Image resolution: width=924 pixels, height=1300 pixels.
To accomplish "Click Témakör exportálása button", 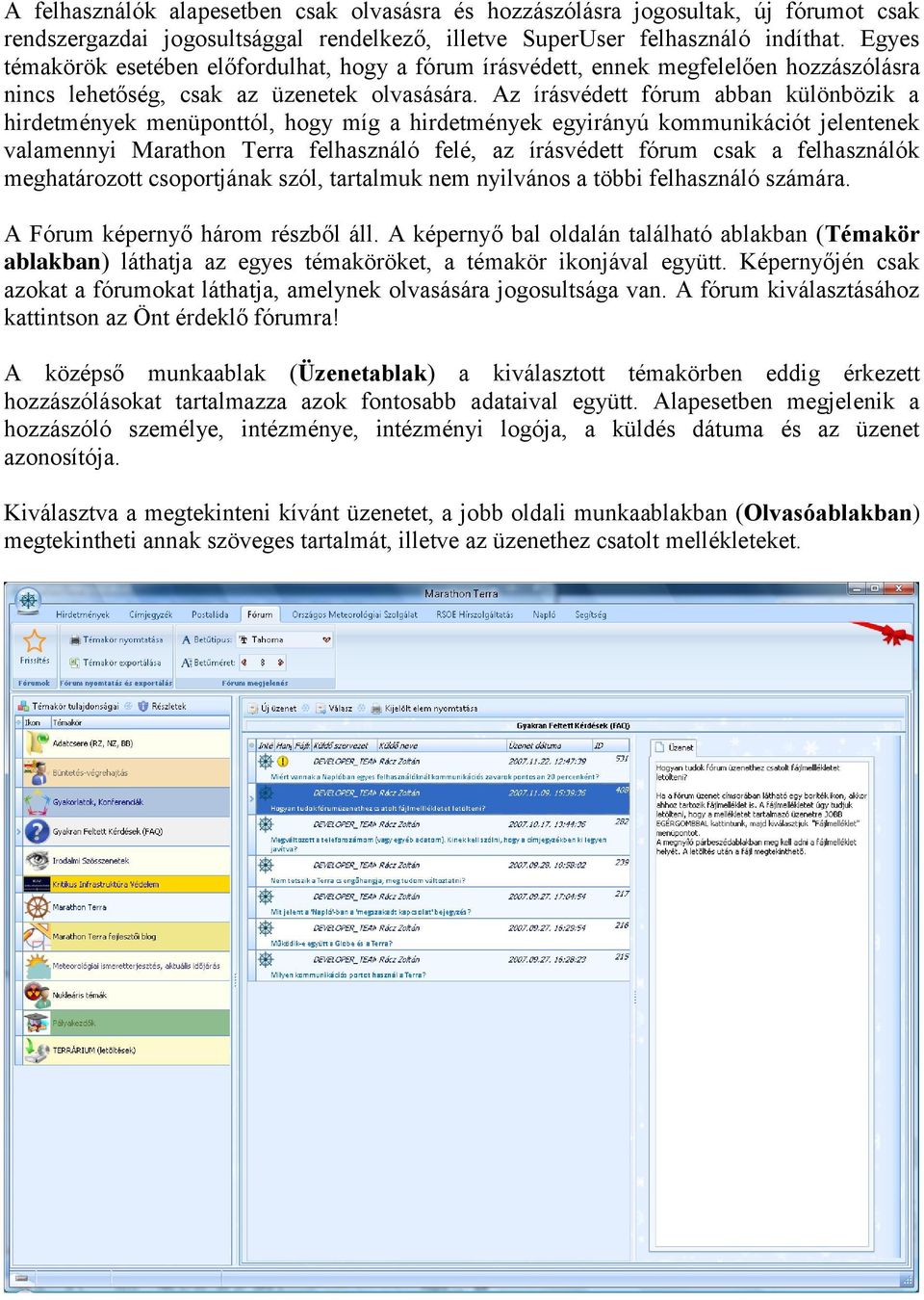I will tap(115, 663).
